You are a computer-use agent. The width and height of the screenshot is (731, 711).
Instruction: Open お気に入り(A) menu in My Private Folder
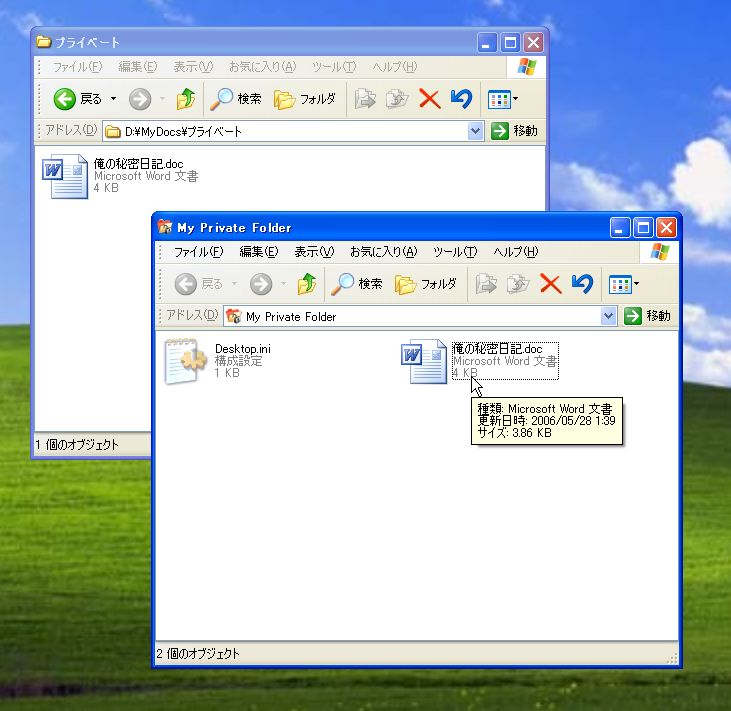tap(383, 252)
